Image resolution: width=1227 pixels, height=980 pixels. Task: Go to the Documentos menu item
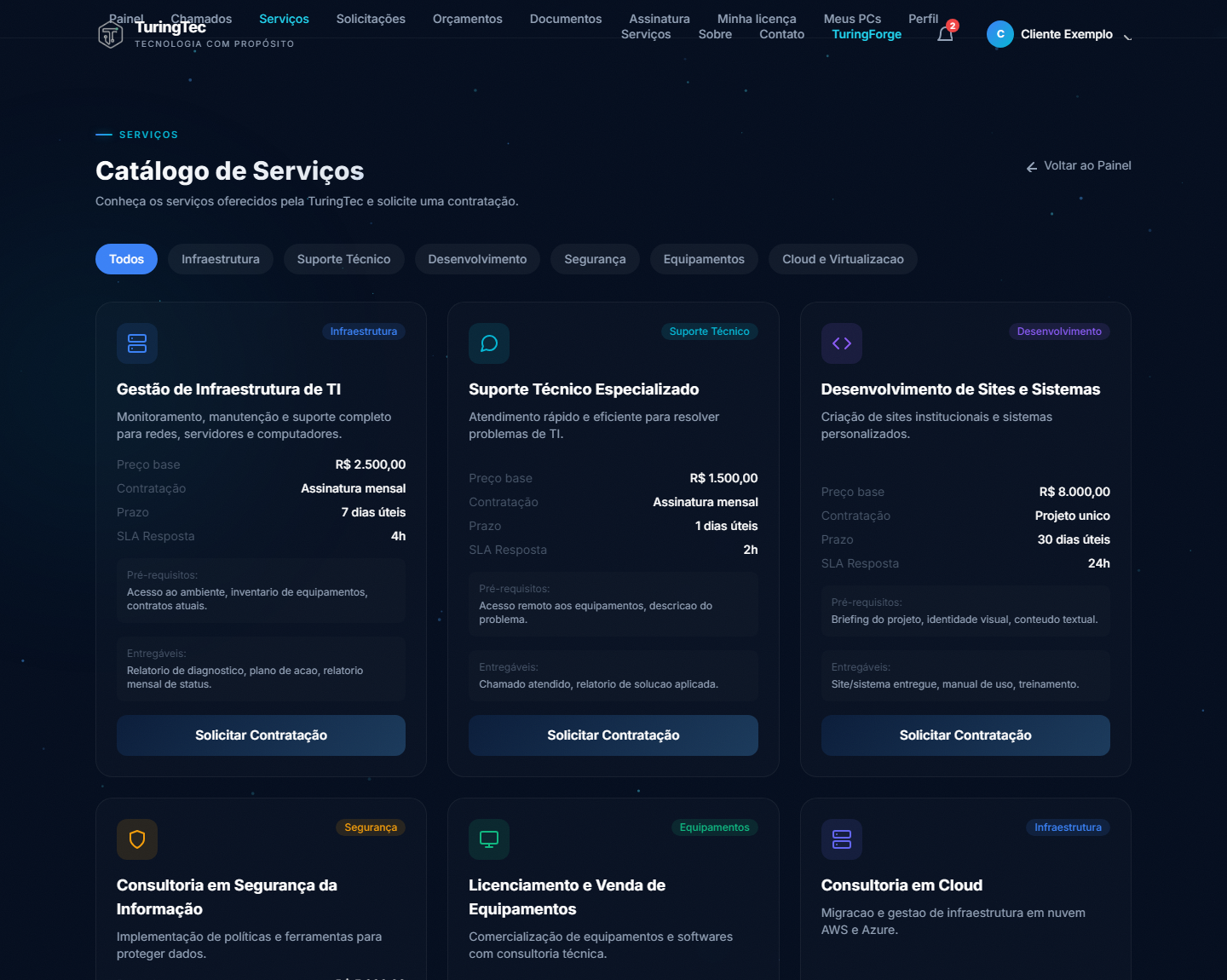566,19
